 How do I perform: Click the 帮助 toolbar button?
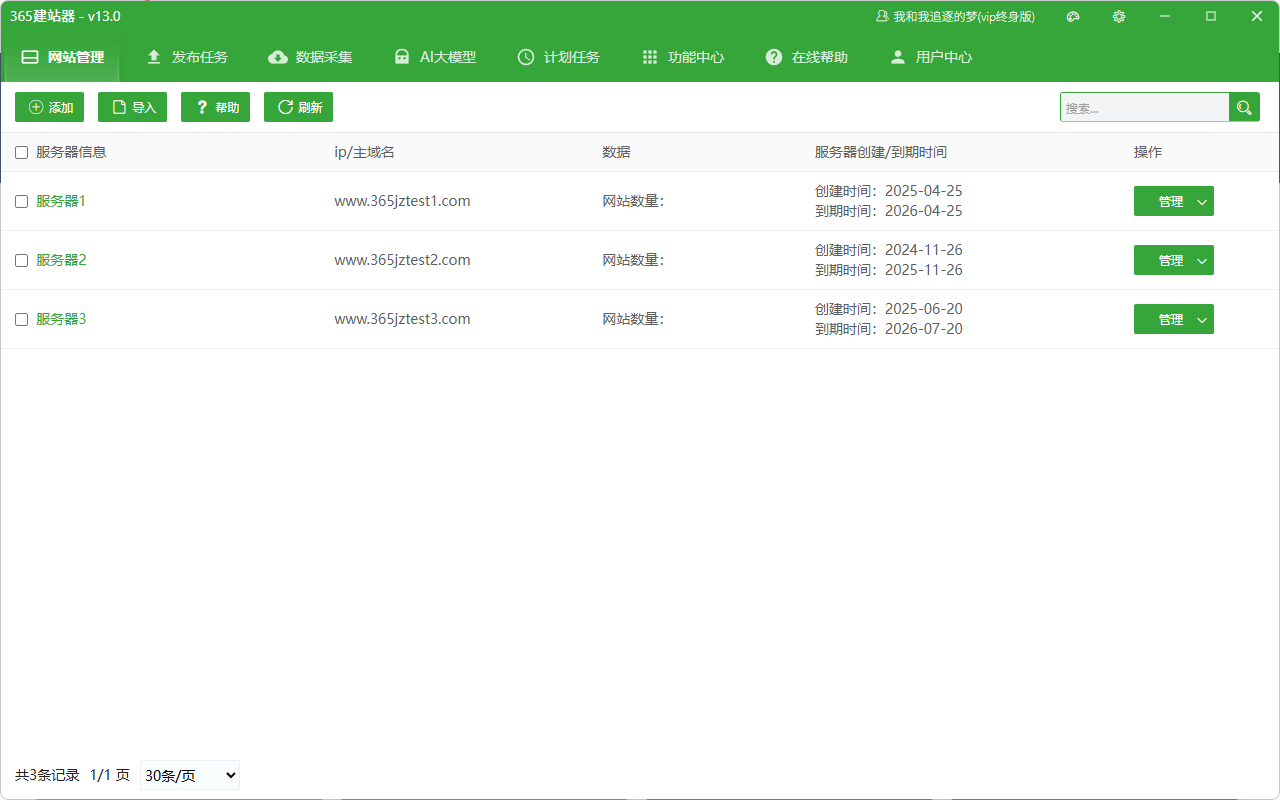(216, 107)
